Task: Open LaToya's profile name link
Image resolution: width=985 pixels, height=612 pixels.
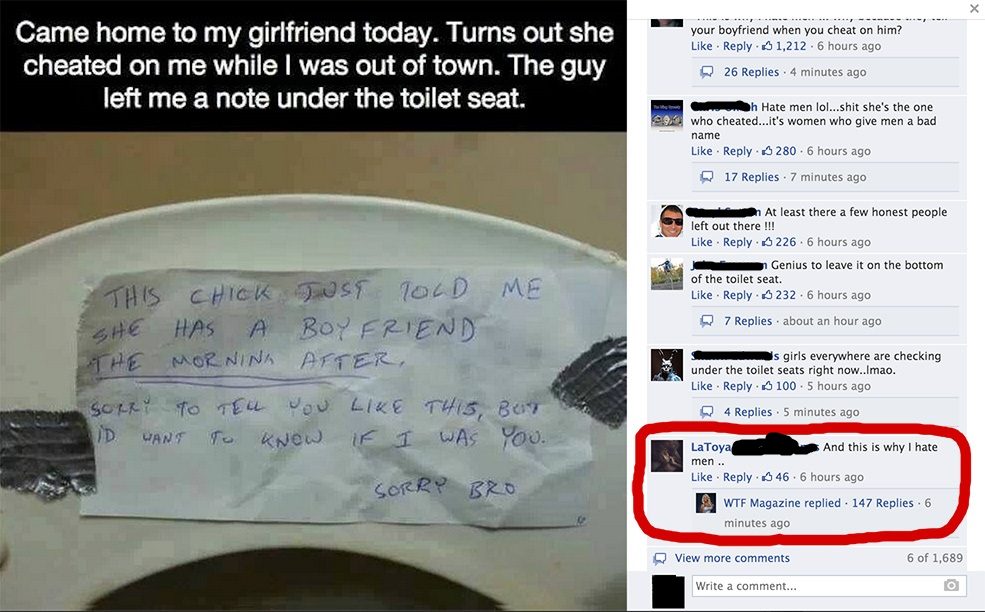Action: [711, 447]
